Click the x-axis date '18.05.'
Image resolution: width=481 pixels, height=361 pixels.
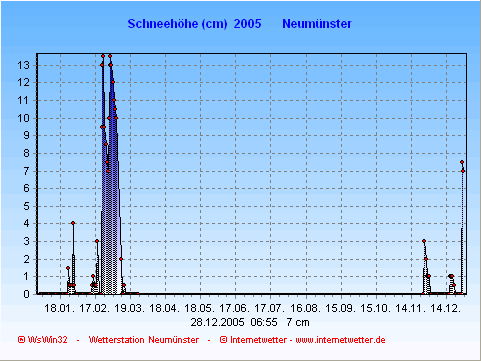200,308
